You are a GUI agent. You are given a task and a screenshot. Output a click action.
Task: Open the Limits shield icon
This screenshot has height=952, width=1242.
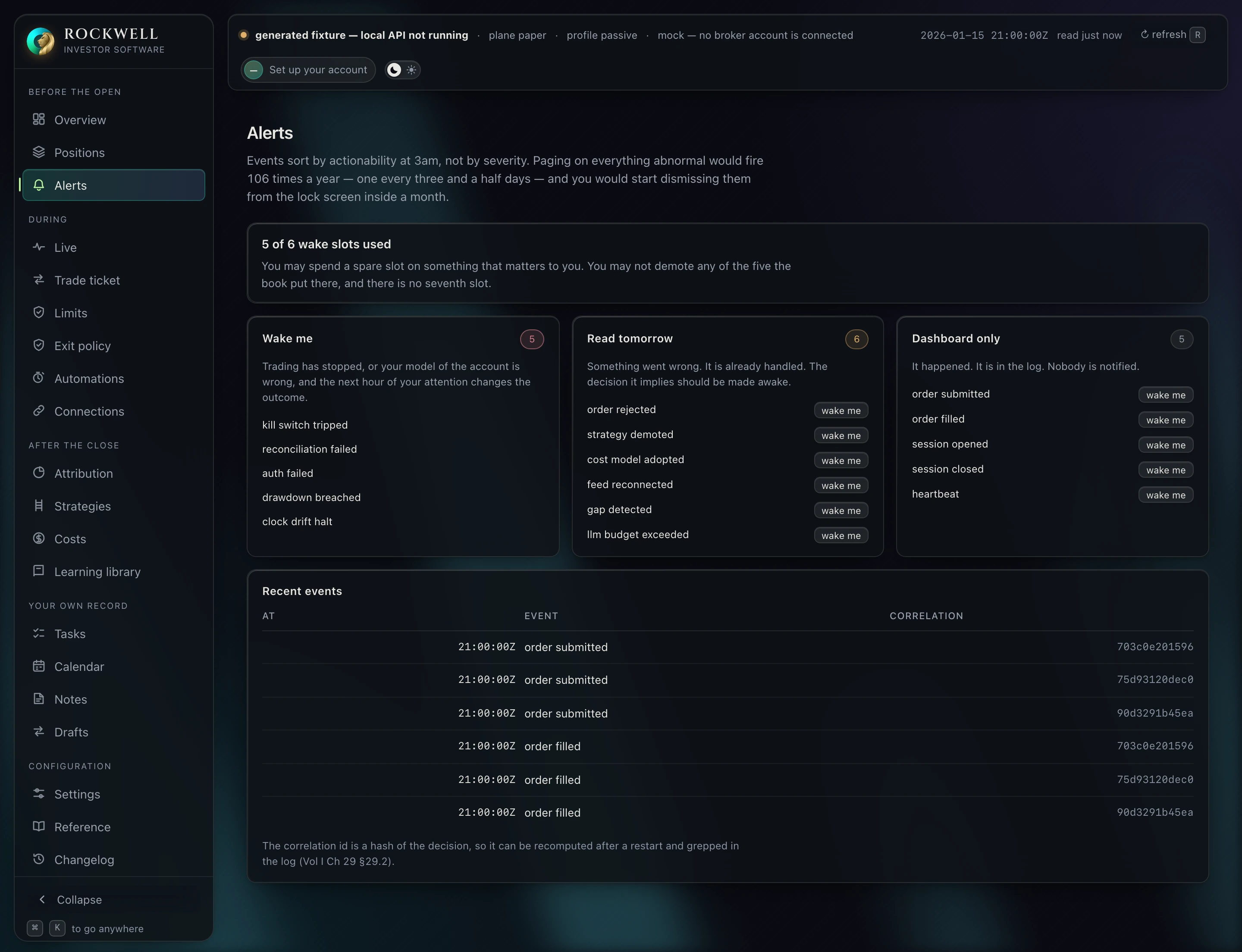[x=38, y=313]
